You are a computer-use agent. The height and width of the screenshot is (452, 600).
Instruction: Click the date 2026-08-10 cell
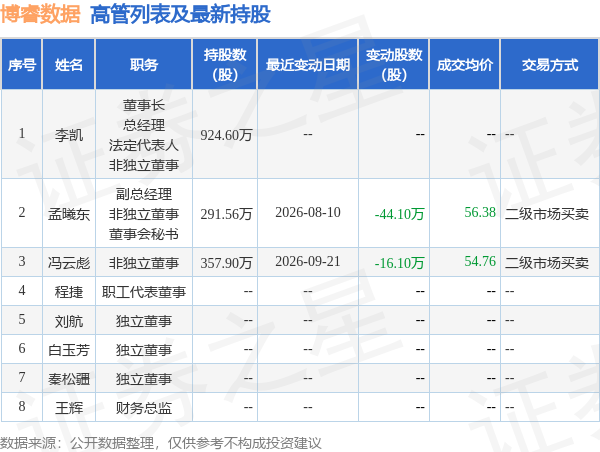(x=308, y=212)
